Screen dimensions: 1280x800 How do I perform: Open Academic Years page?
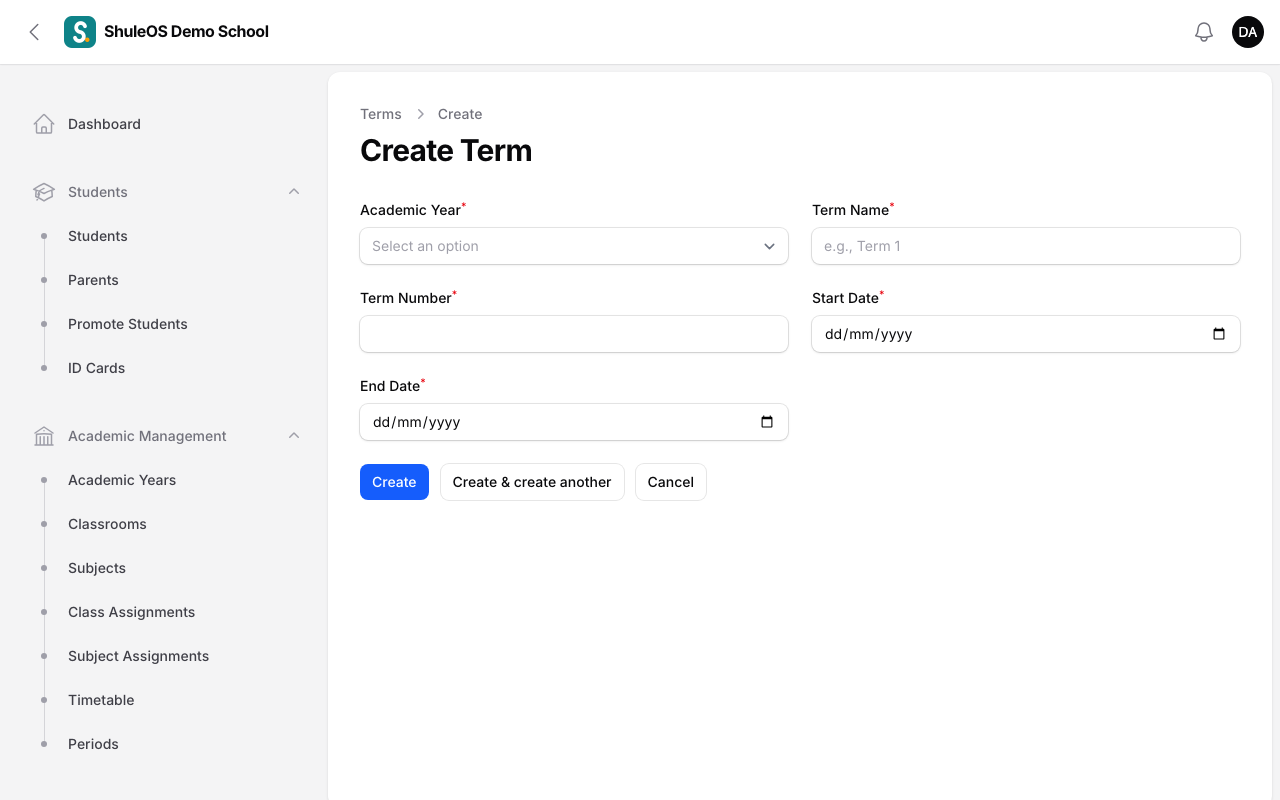coord(122,480)
